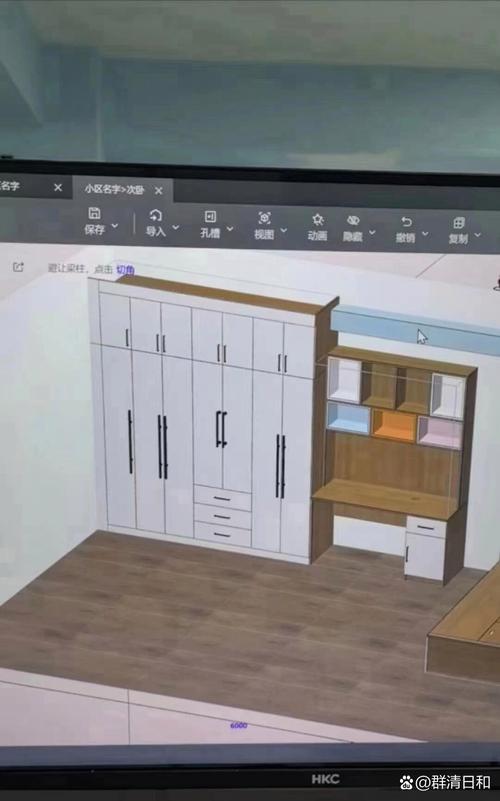
Task: Open the 导入 import tool
Action: pyautogui.click(x=156, y=223)
